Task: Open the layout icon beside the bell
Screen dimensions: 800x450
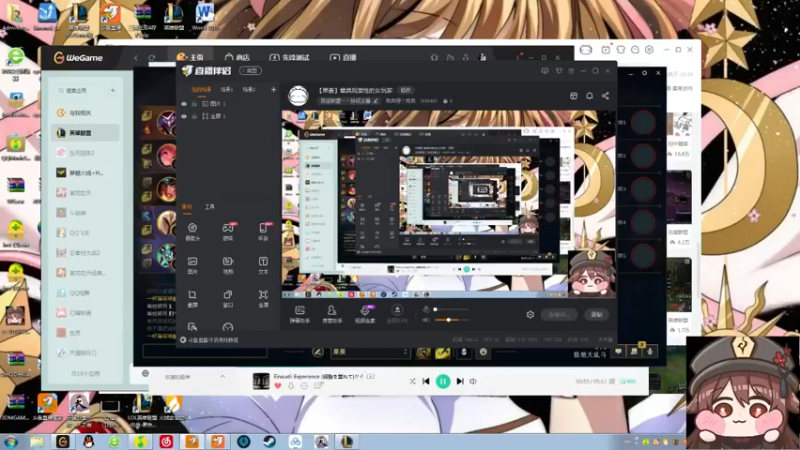Action: 573,96
